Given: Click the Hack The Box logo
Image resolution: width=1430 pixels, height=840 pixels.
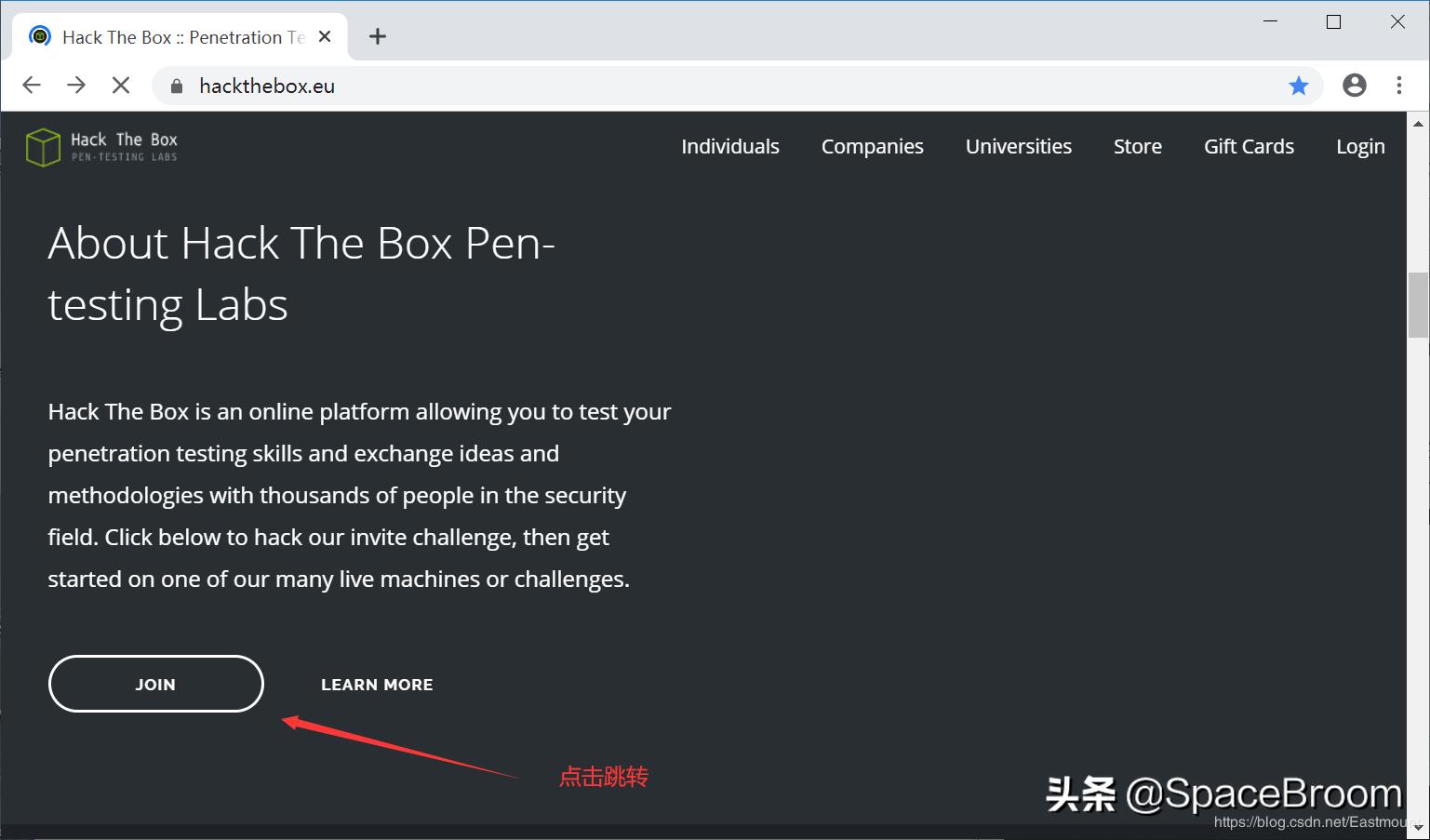Looking at the screenshot, I should pos(100,145).
